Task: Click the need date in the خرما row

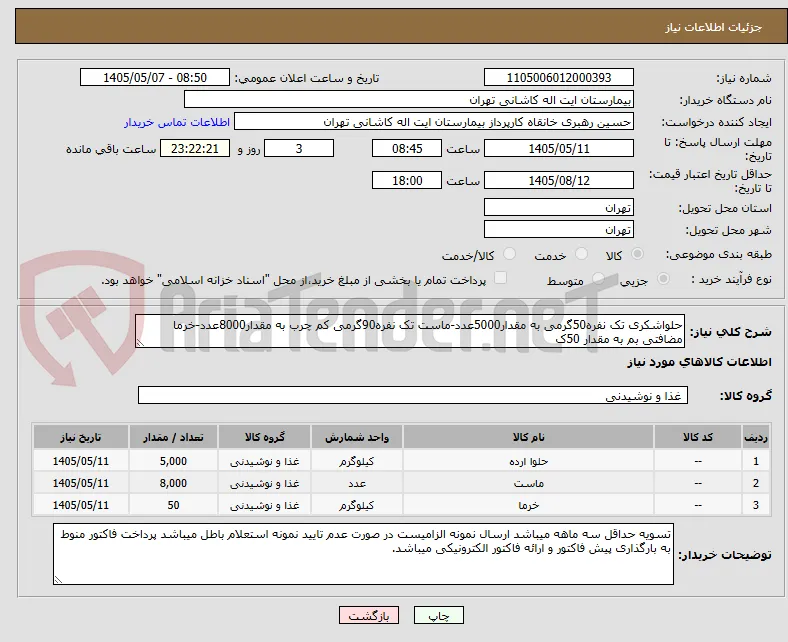Action: (x=80, y=505)
